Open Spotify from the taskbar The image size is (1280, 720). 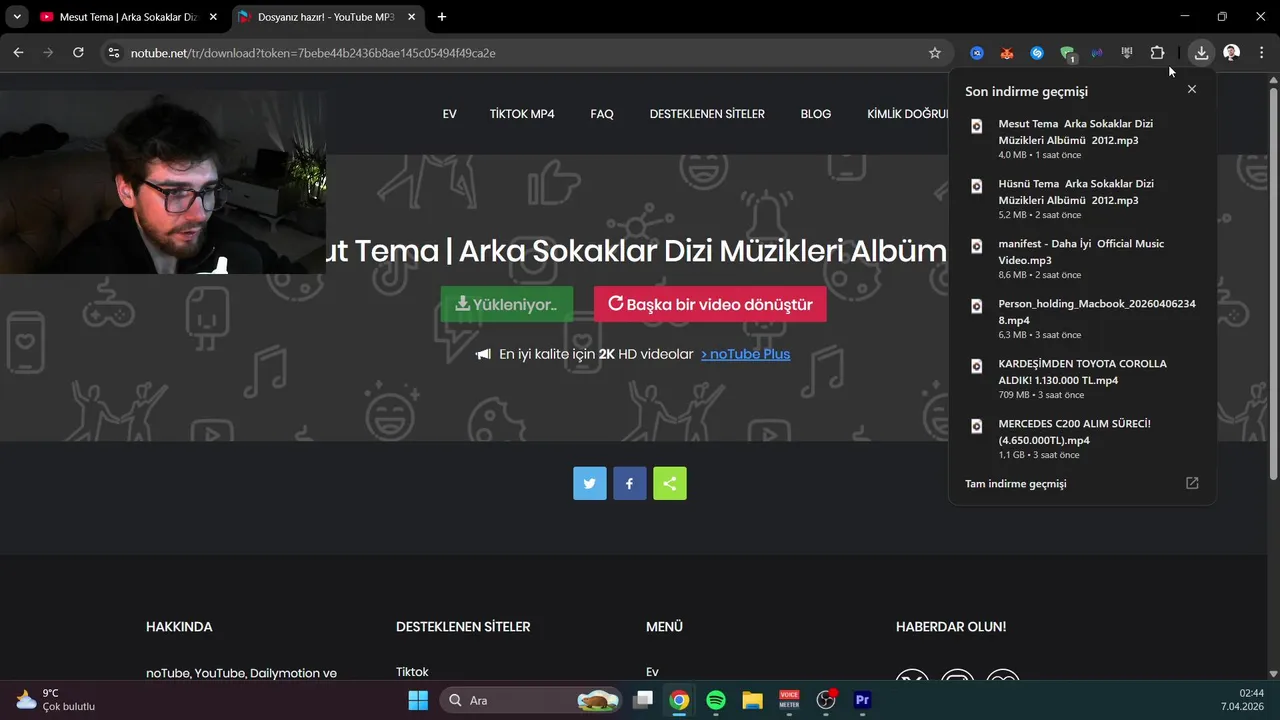point(716,700)
